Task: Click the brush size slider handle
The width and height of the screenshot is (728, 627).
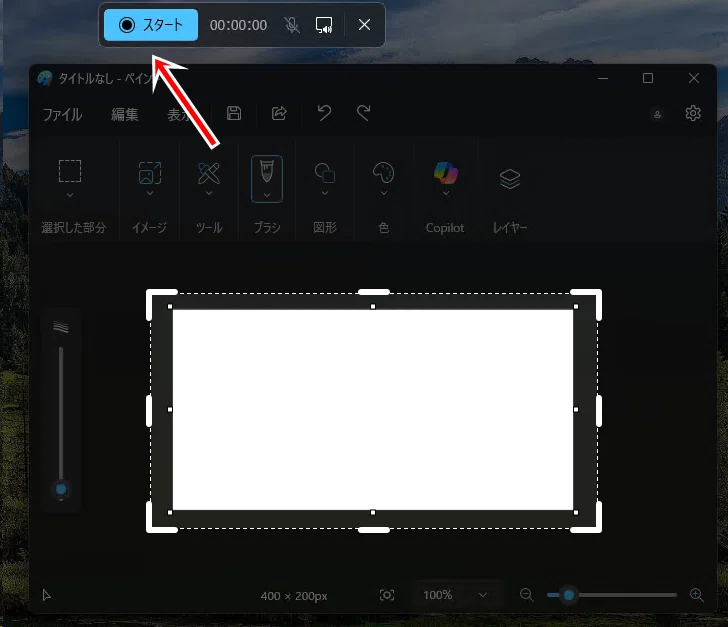Action: click(61, 489)
